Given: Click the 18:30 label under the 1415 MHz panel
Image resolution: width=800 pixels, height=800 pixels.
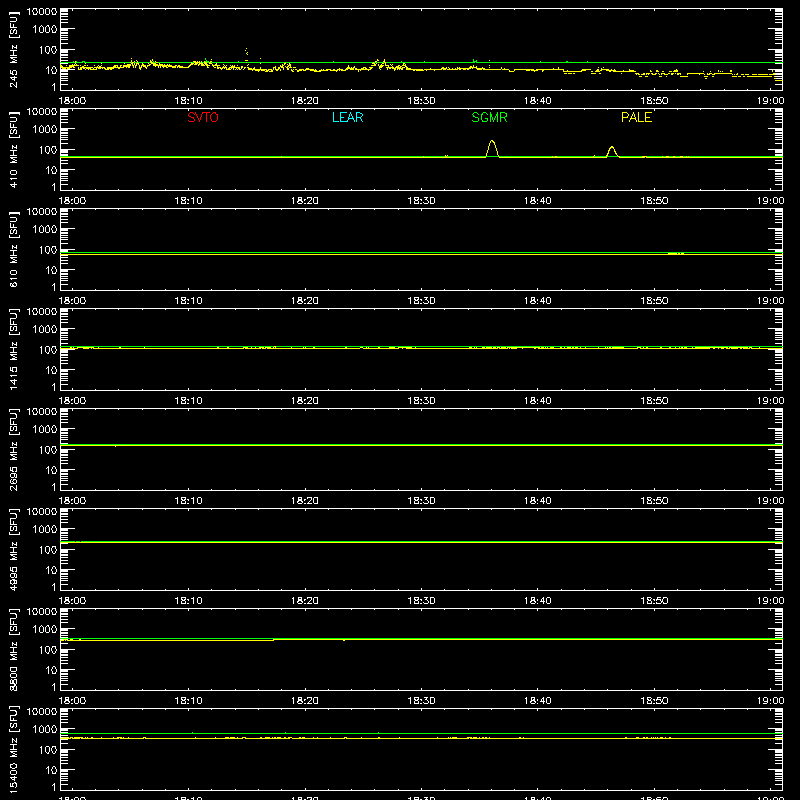Looking at the screenshot, I should click(421, 401).
